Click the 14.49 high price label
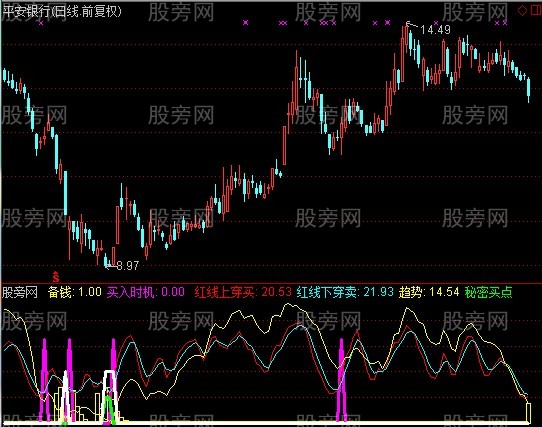 [435, 30]
